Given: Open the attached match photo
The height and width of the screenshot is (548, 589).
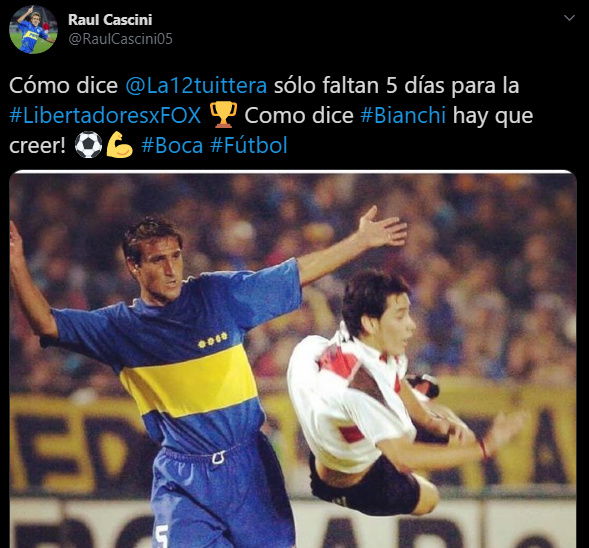Looking at the screenshot, I should point(293,359).
